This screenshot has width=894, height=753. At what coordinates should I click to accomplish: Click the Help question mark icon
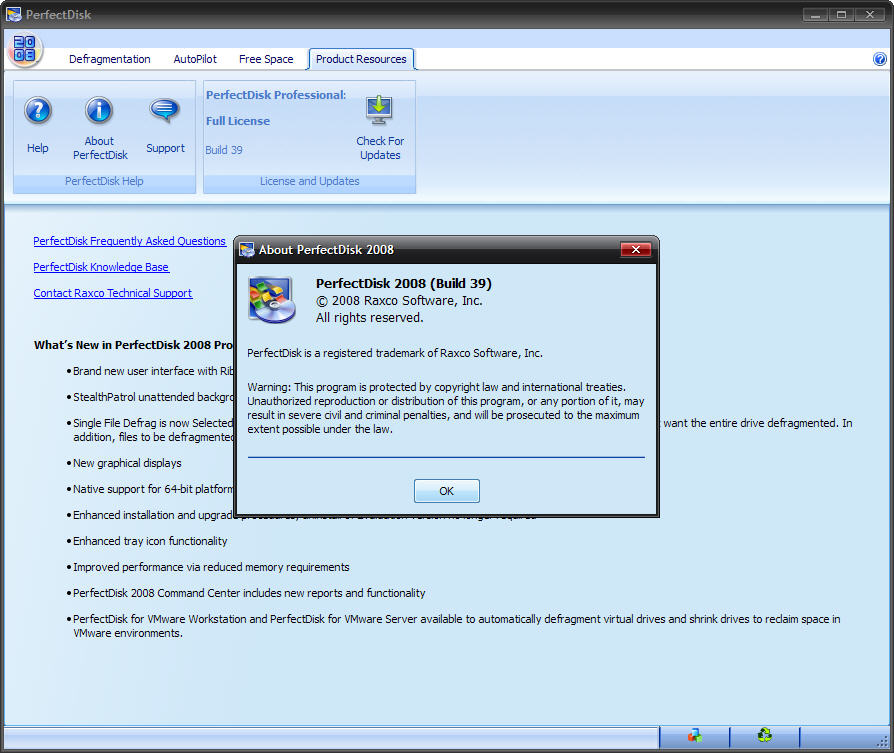tap(38, 111)
